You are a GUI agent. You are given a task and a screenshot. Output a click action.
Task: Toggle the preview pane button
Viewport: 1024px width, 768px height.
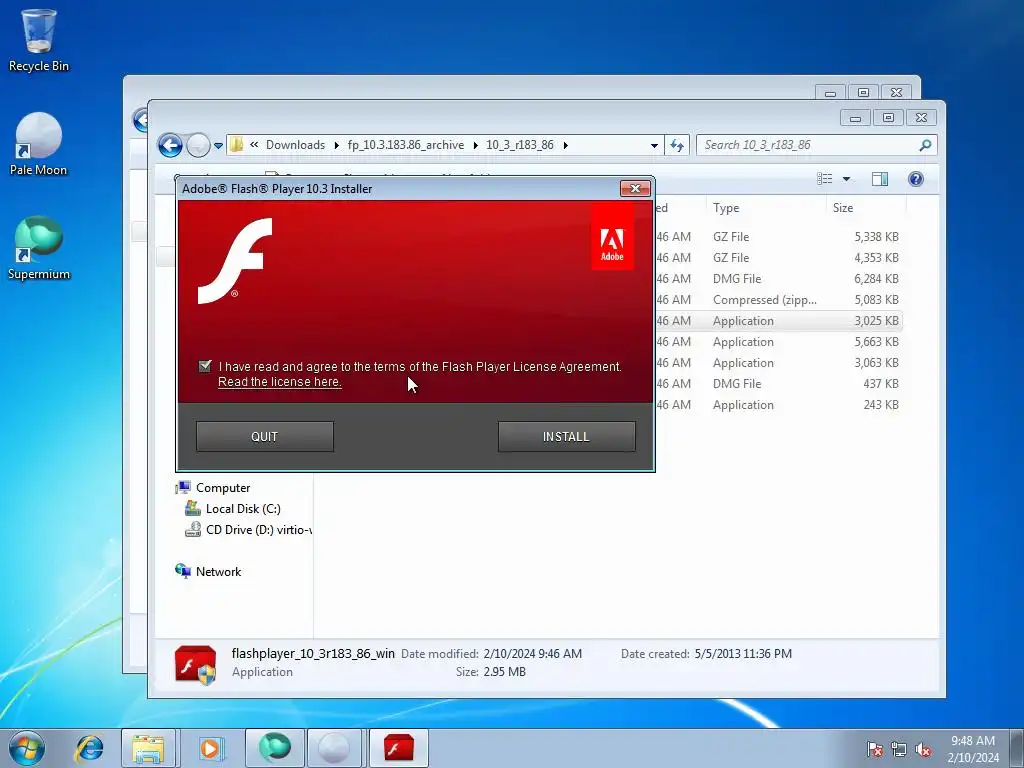(880, 179)
